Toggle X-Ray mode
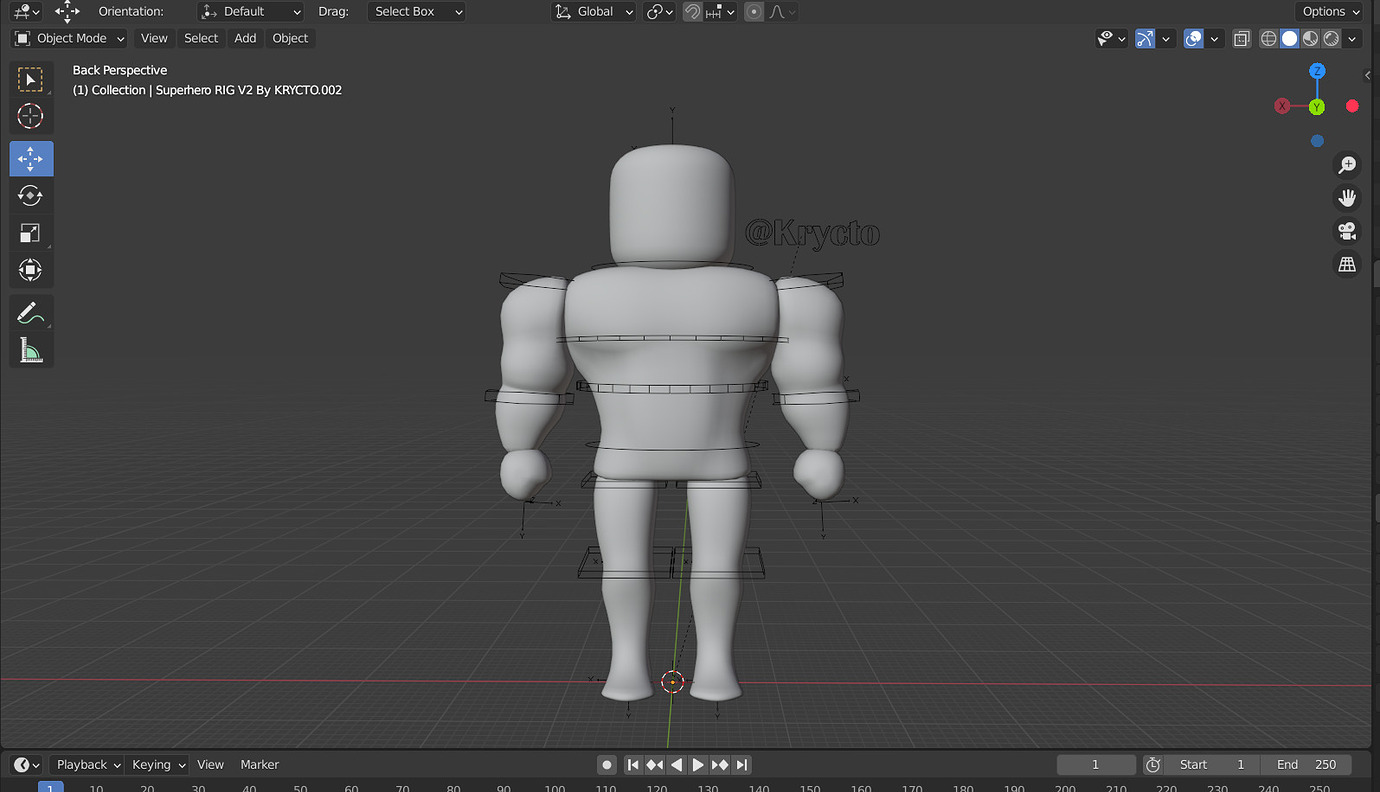This screenshot has height=792, width=1380. [1241, 38]
